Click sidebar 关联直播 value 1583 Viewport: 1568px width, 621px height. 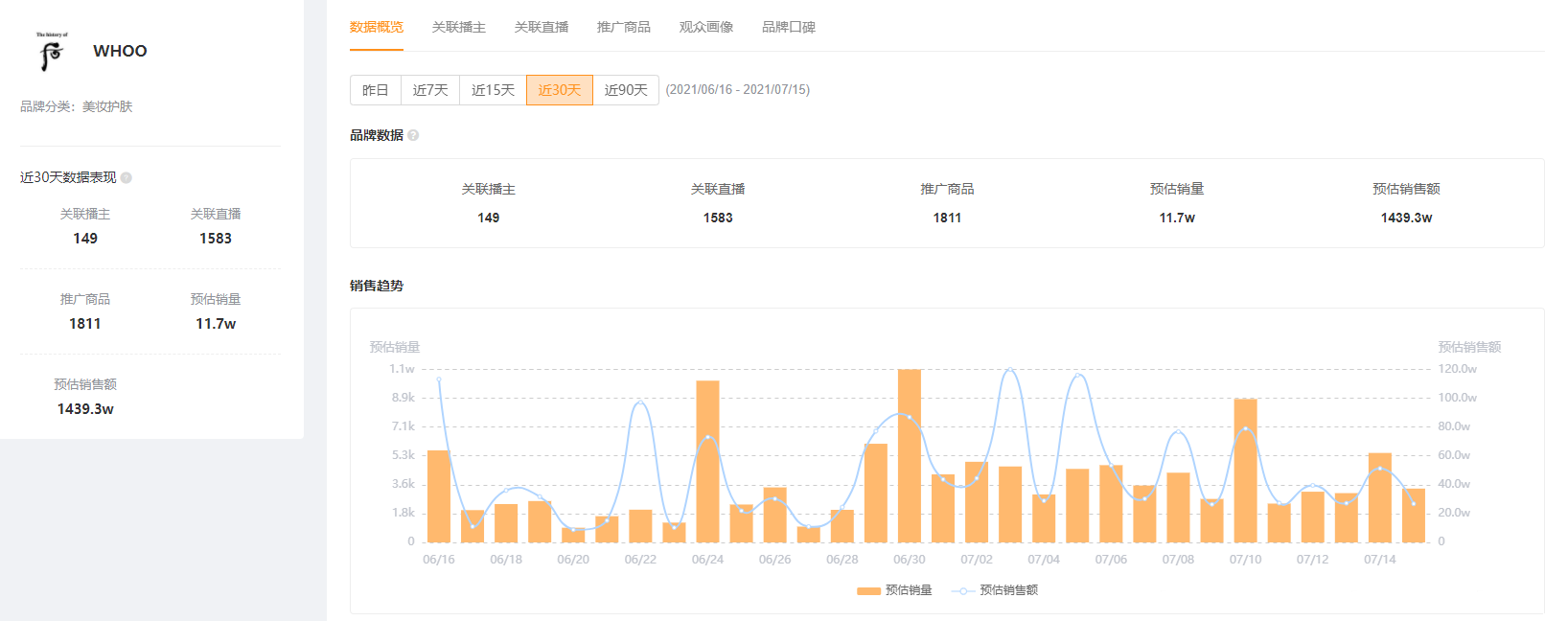pos(216,239)
